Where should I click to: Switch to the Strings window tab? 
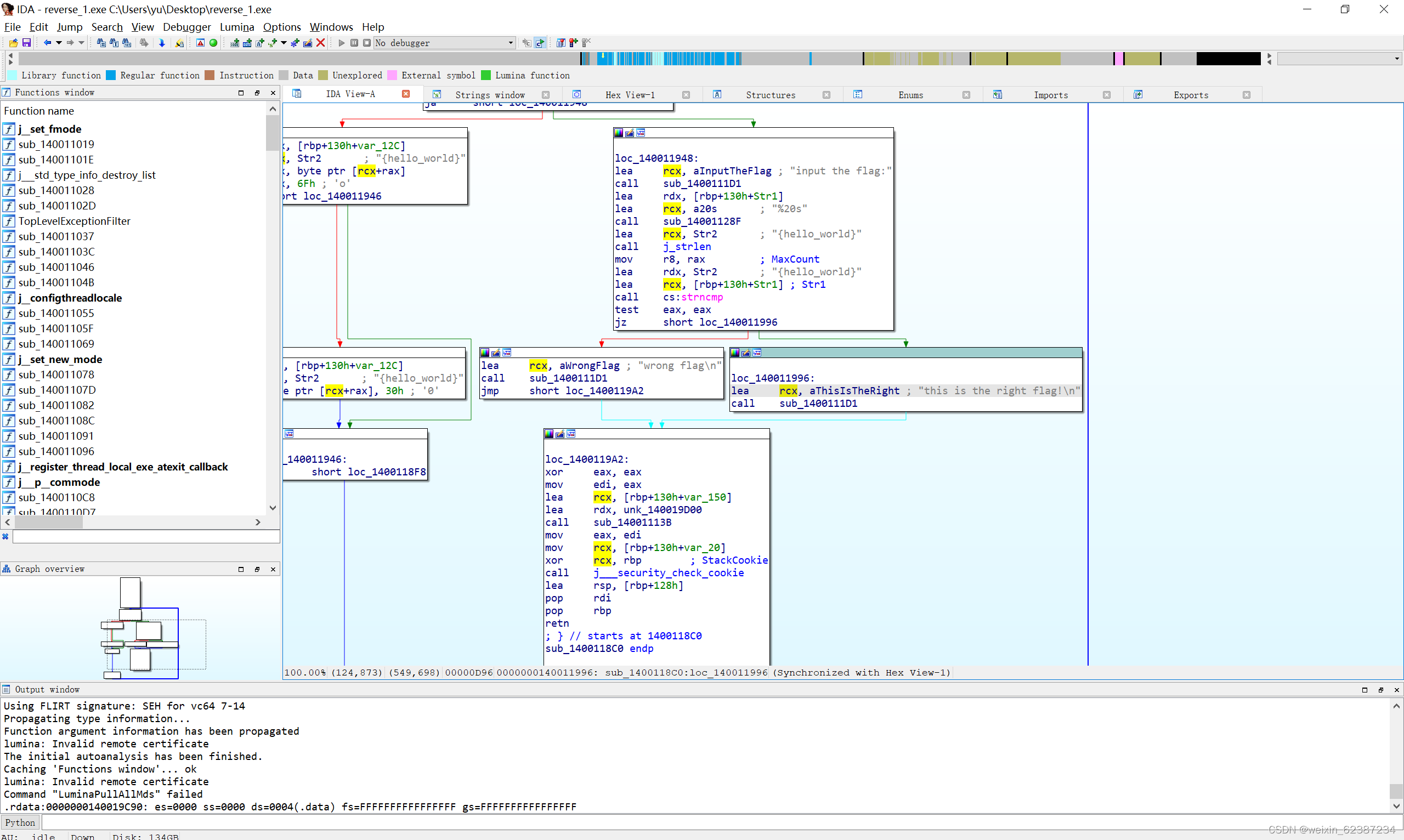pyautogui.click(x=489, y=94)
